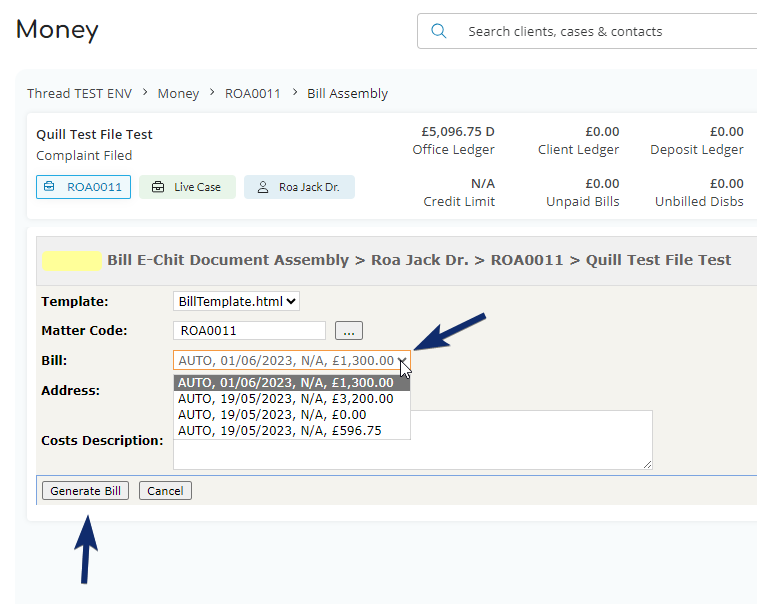
Task: Click the Generate Bill button
Action: tap(85, 491)
